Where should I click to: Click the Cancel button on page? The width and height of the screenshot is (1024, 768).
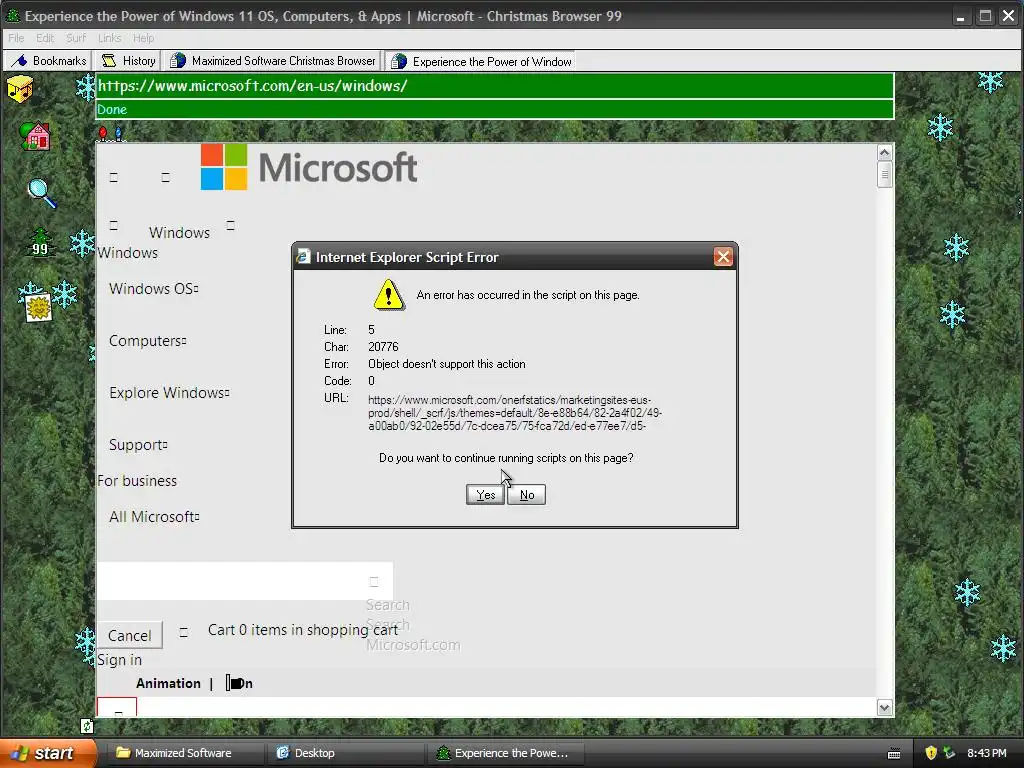pos(129,635)
